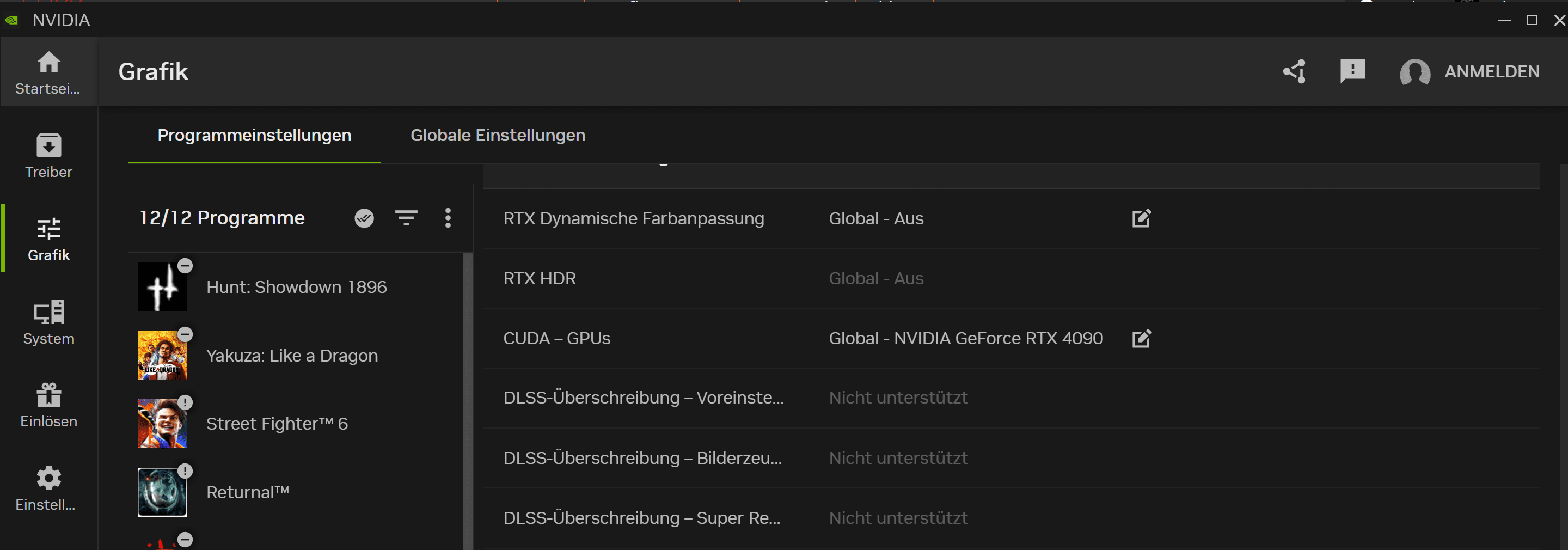Click RTX HDR setting label
The height and width of the screenshot is (550, 1568).
540,278
